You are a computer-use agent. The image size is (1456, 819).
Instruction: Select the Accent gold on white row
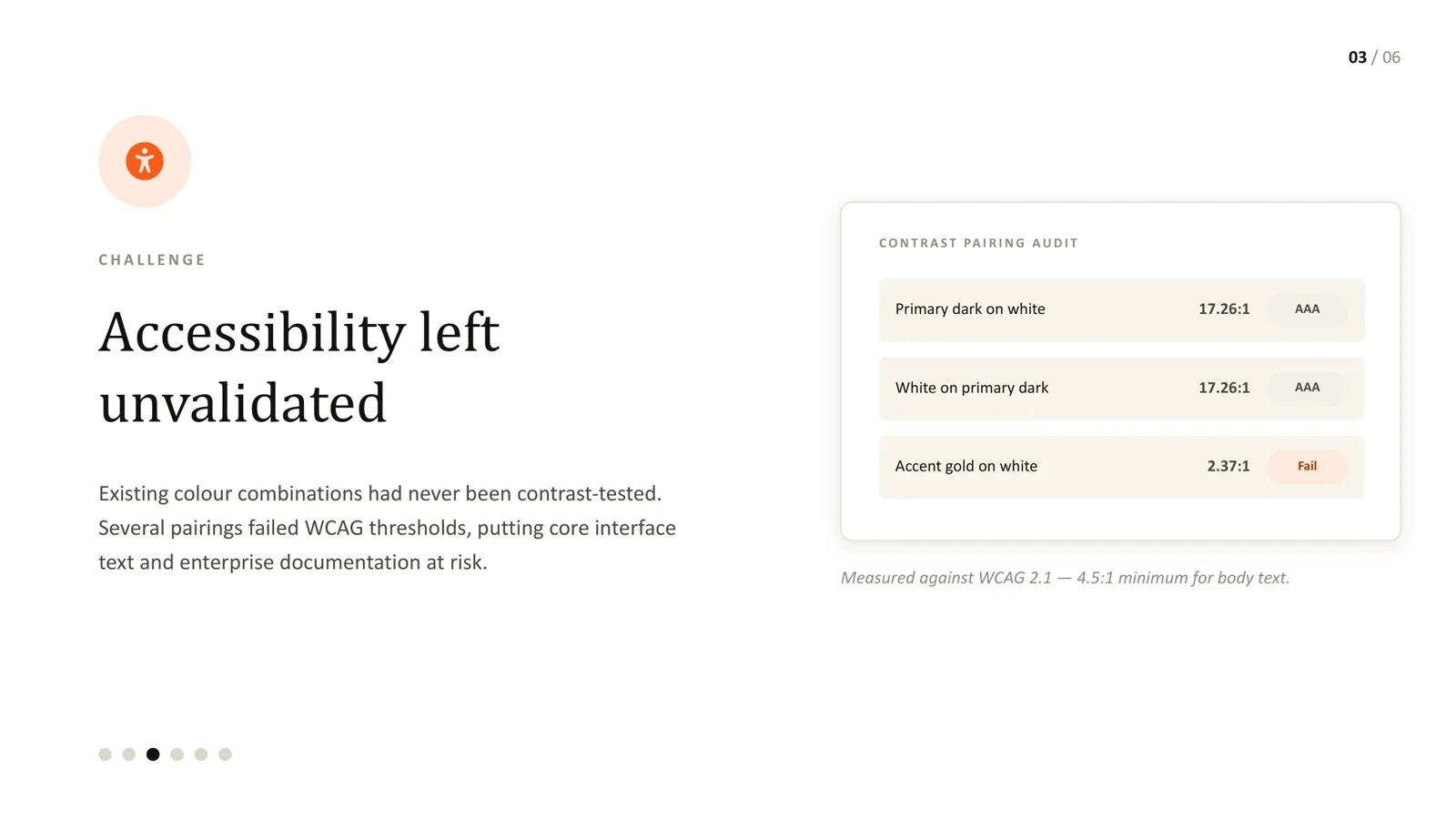1121,467
